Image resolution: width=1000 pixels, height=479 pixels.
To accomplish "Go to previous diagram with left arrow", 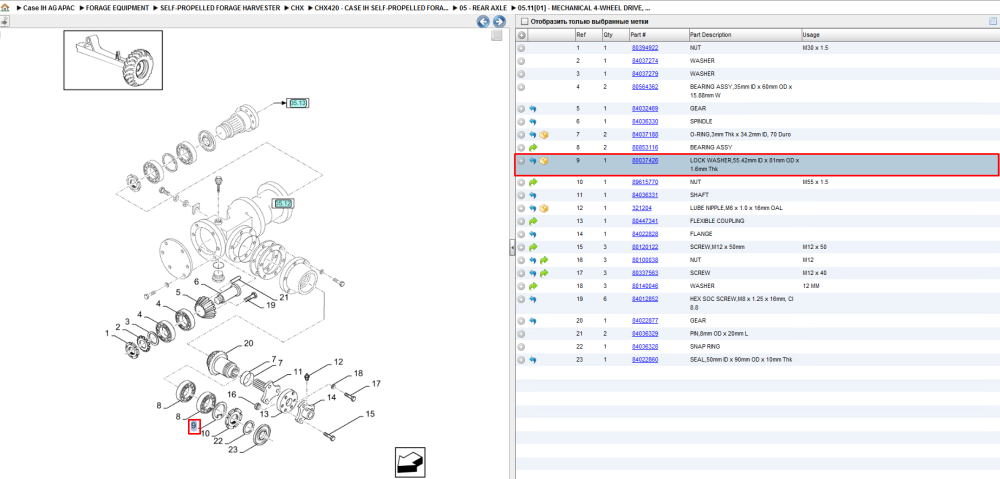I will click(483, 22).
